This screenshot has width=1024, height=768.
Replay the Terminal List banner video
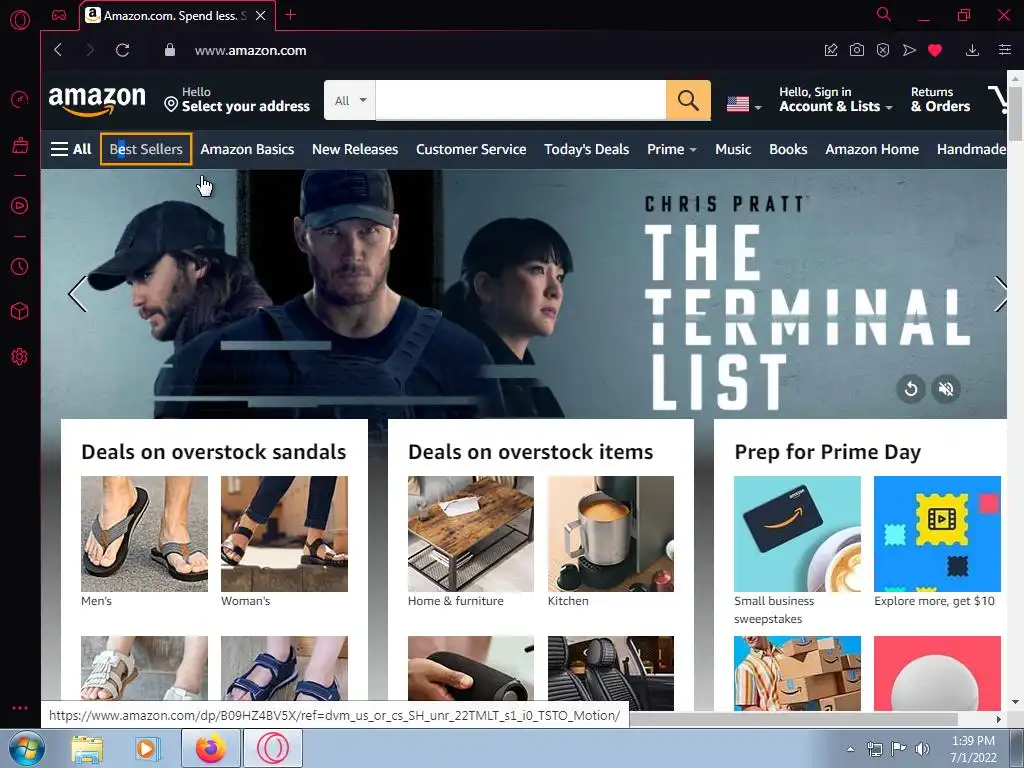tap(911, 389)
